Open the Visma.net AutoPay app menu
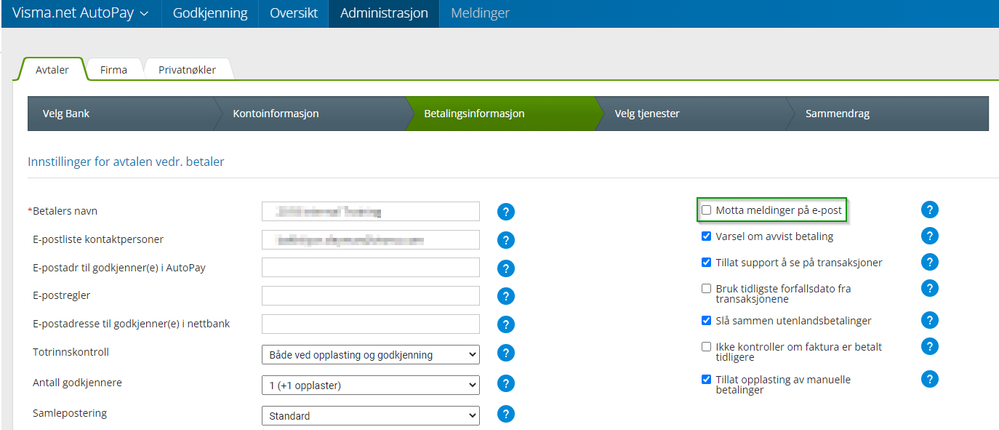The height and width of the screenshot is (430, 999). 80,13
